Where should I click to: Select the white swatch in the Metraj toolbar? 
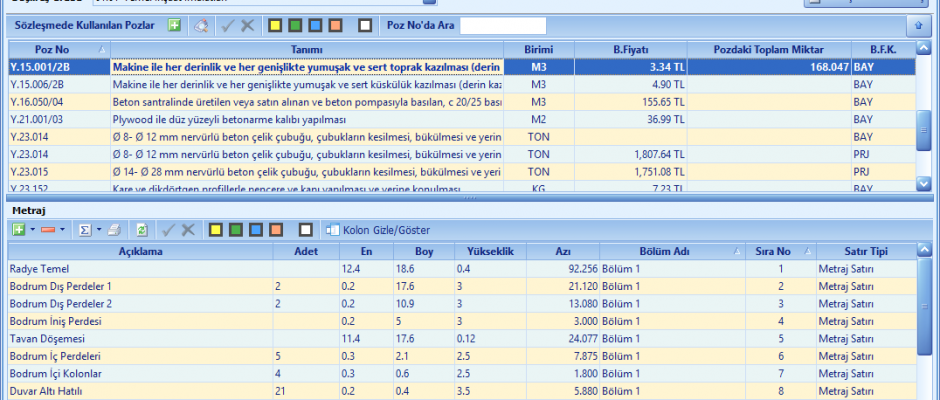tap(306, 230)
